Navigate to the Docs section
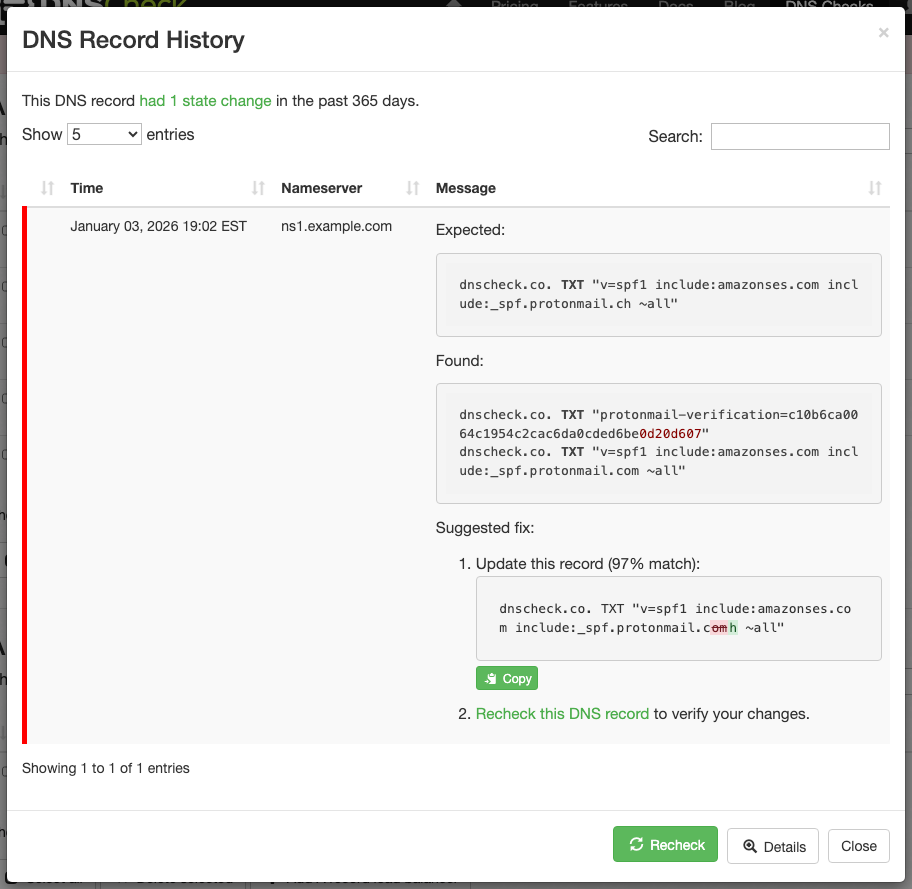The width and height of the screenshot is (912, 889). [x=675, y=6]
